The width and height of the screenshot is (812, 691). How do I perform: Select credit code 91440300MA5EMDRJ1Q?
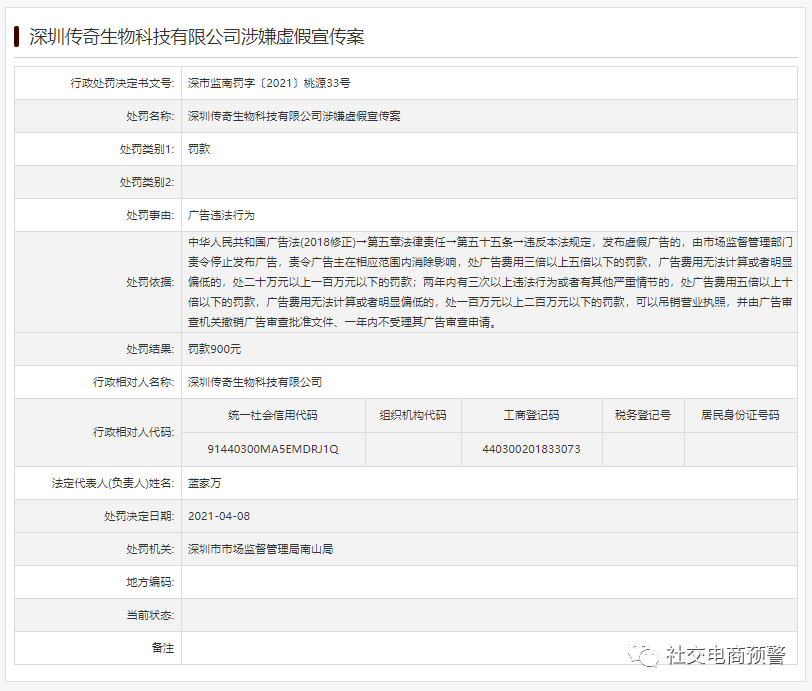(273, 449)
